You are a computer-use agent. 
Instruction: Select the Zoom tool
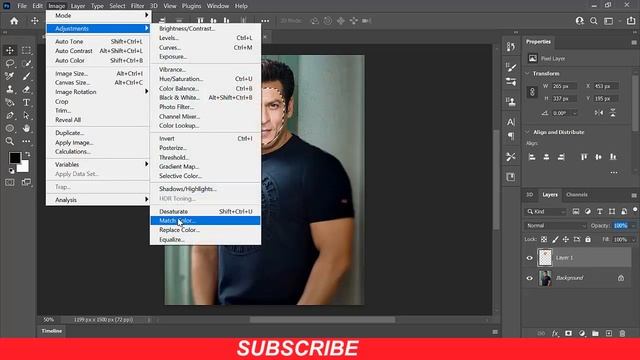(x=10, y=141)
